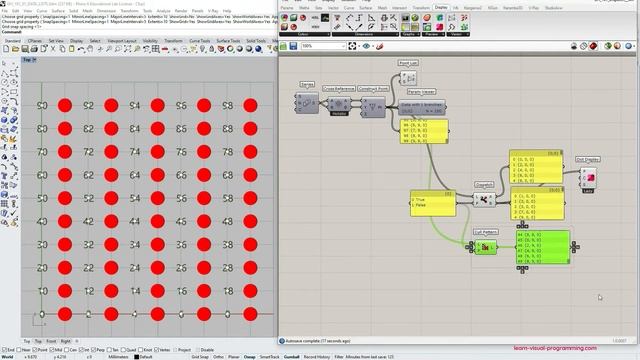The image size is (640, 360).
Task: Click Grasshopper sketch pencil icon
Action: coord(380,46)
